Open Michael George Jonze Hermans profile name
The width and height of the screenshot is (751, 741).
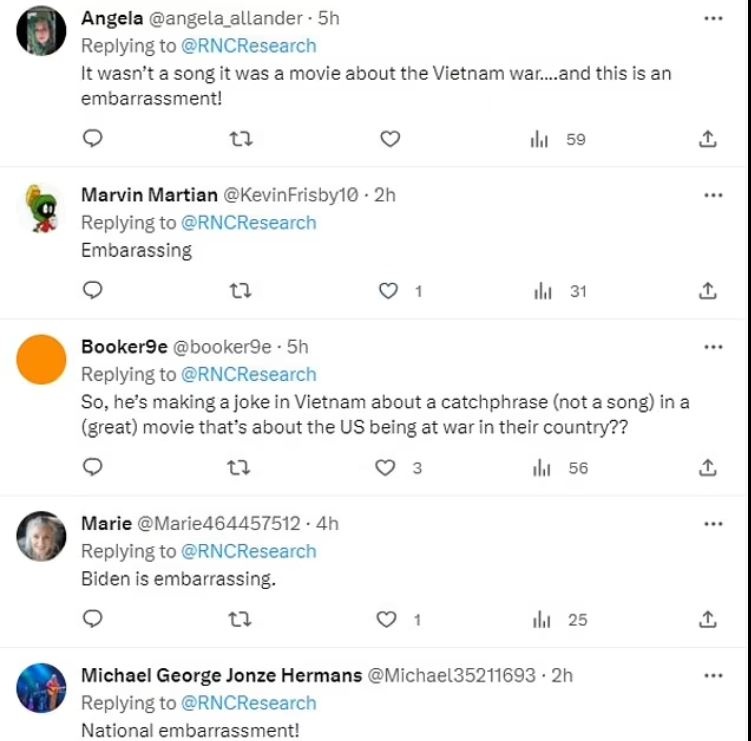tap(221, 676)
